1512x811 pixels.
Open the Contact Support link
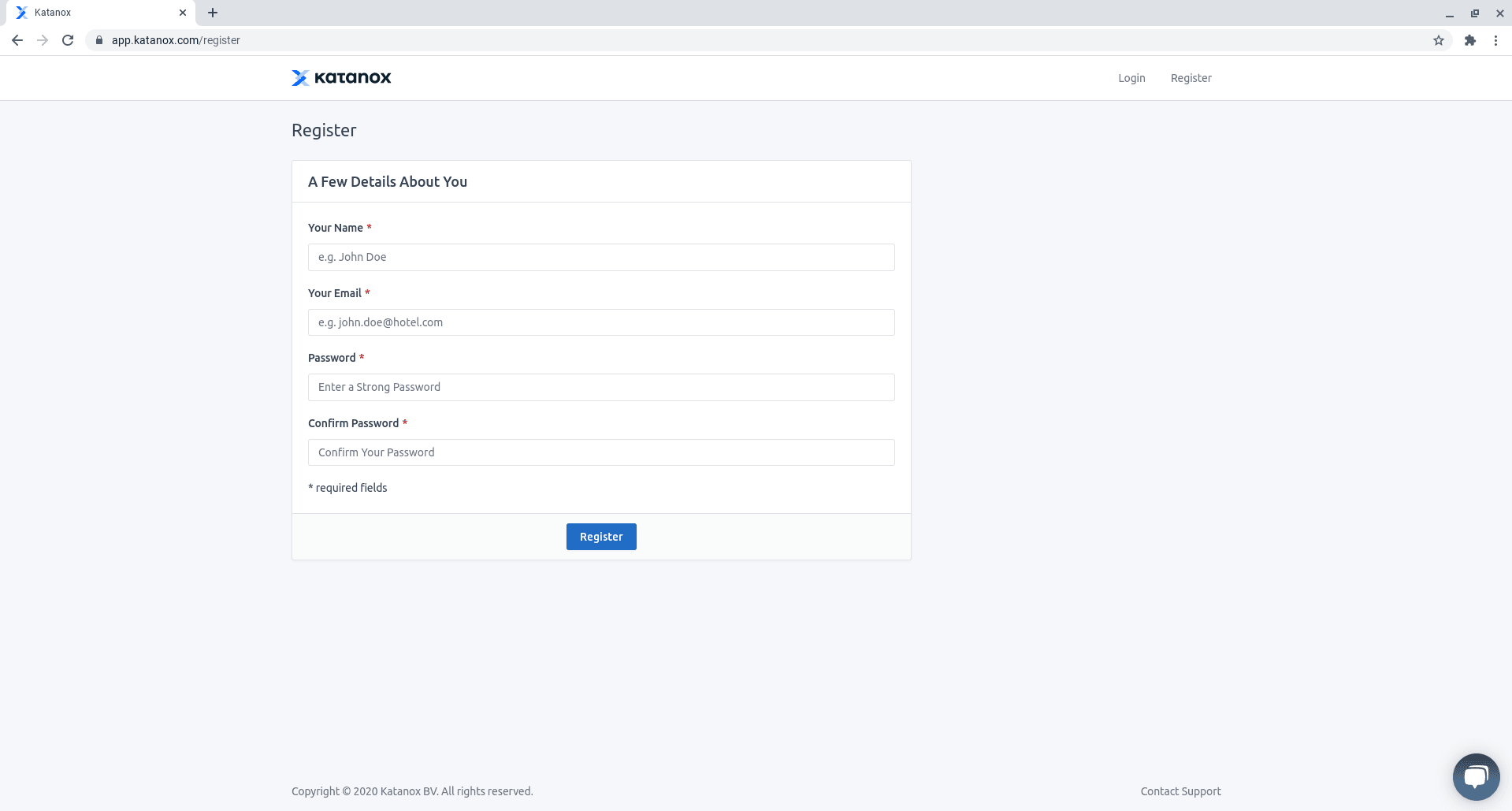[1180, 791]
